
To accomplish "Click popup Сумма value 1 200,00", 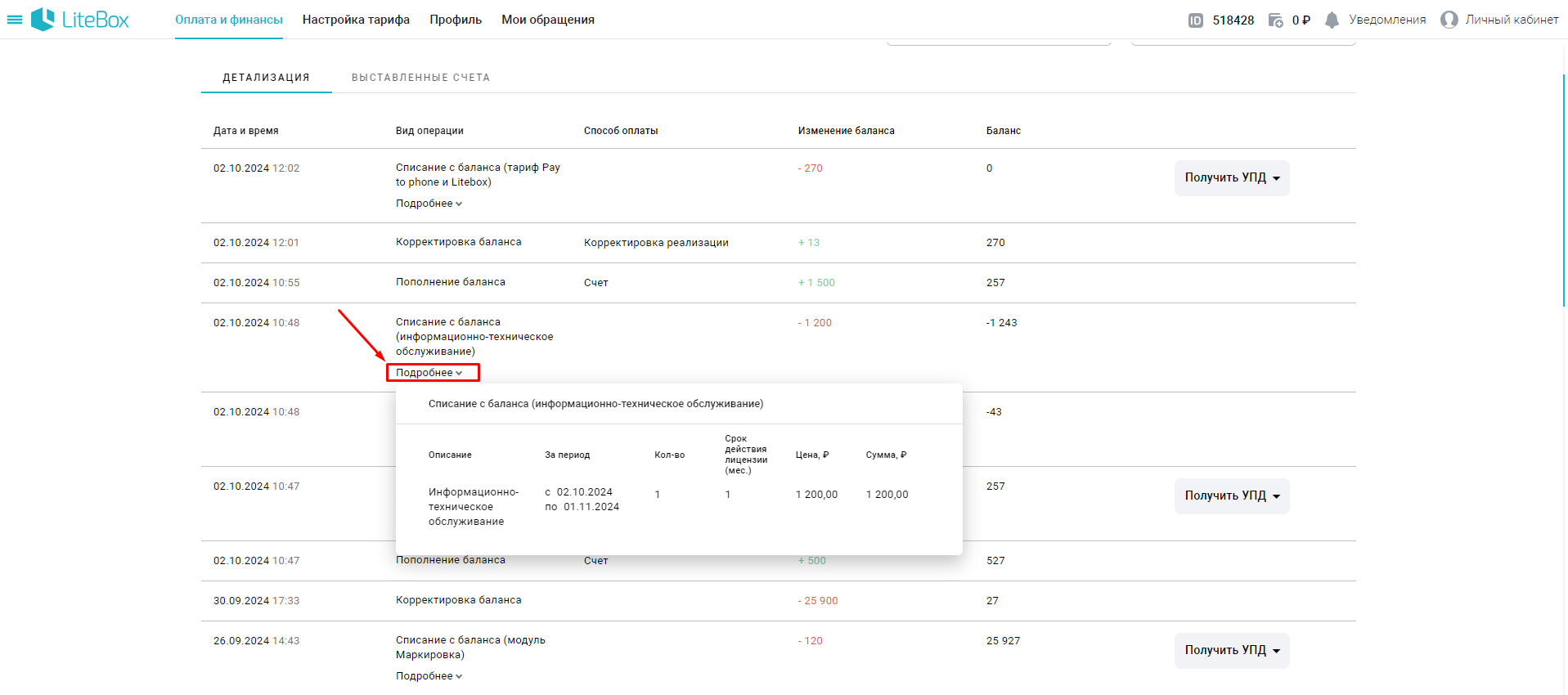I will [x=887, y=495].
